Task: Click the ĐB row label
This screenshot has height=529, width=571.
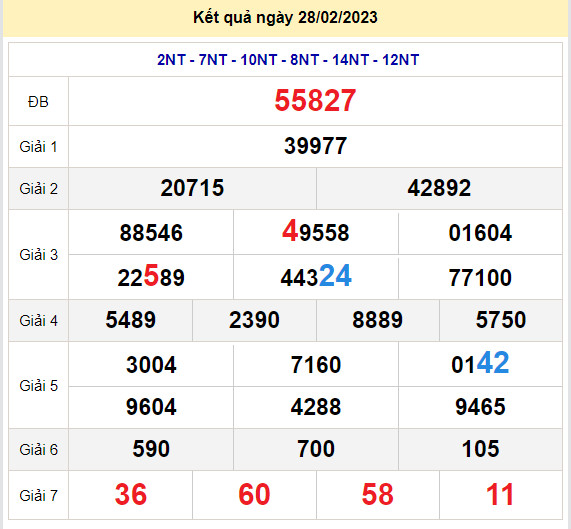Action: click(38, 102)
